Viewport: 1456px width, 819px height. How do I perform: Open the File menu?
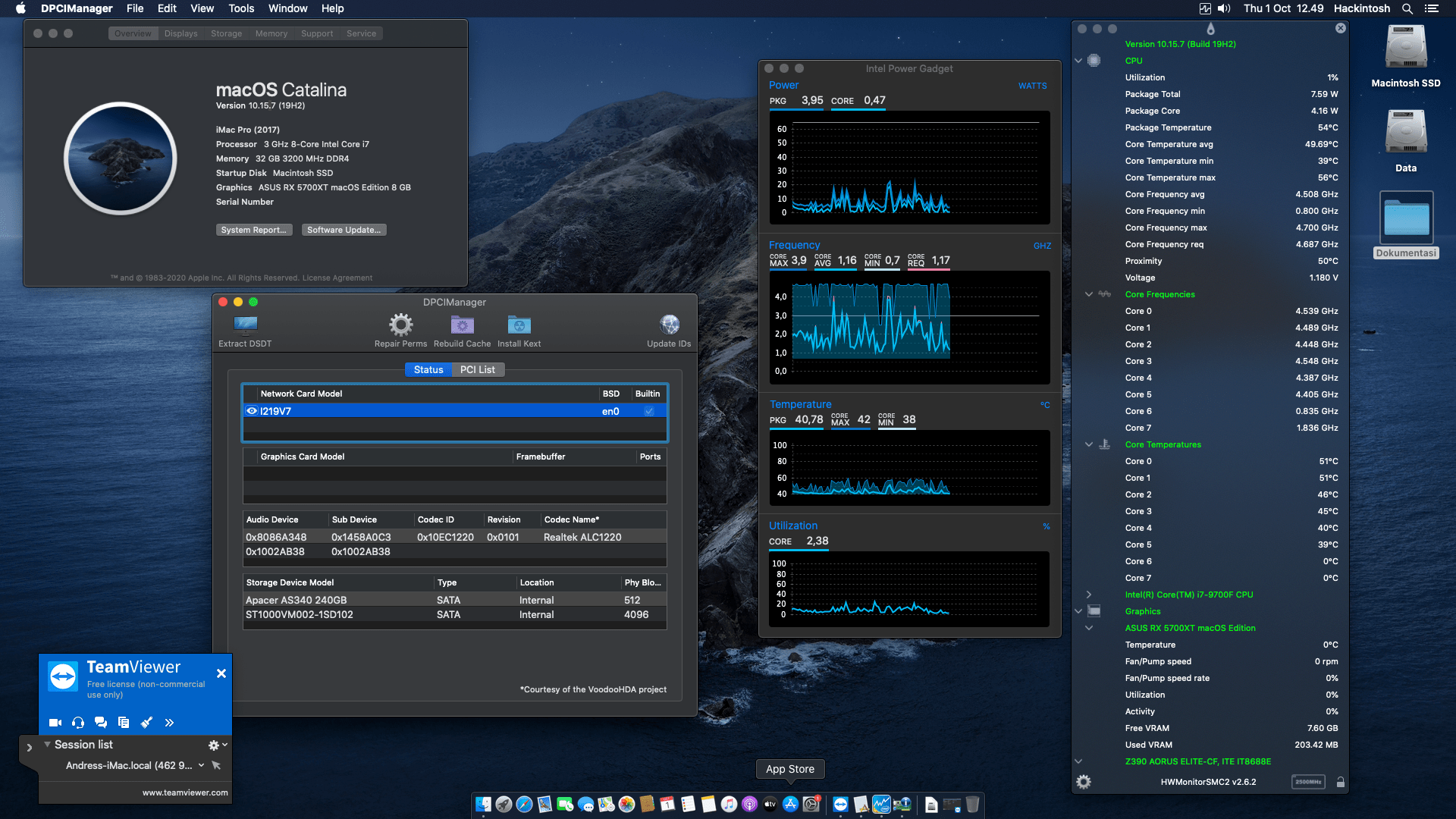pos(135,8)
